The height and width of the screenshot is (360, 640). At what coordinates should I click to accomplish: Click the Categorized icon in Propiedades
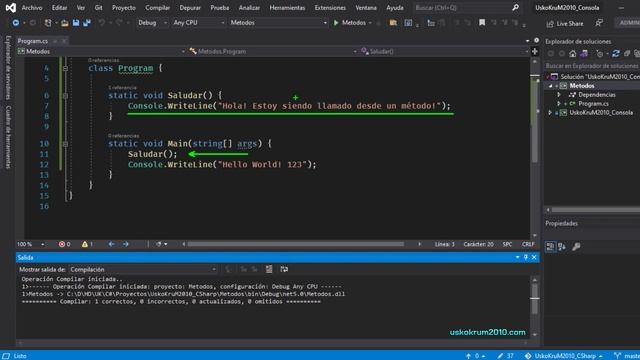coord(550,247)
